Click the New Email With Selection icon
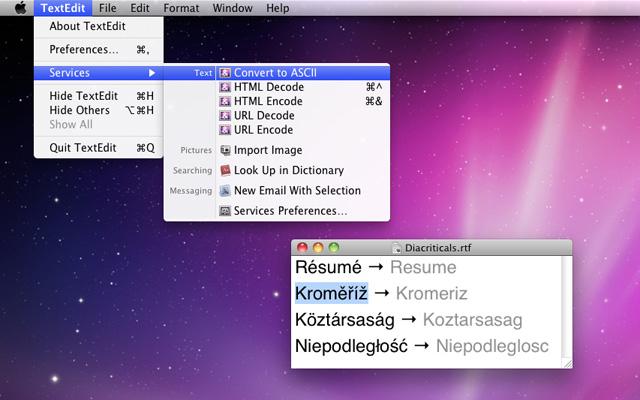This screenshot has height=400, width=640. point(225,191)
